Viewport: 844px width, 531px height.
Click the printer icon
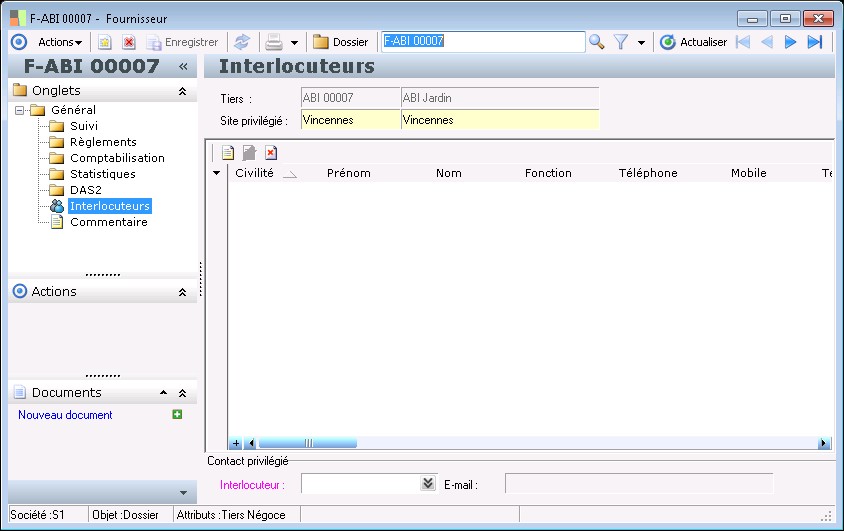click(x=274, y=42)
